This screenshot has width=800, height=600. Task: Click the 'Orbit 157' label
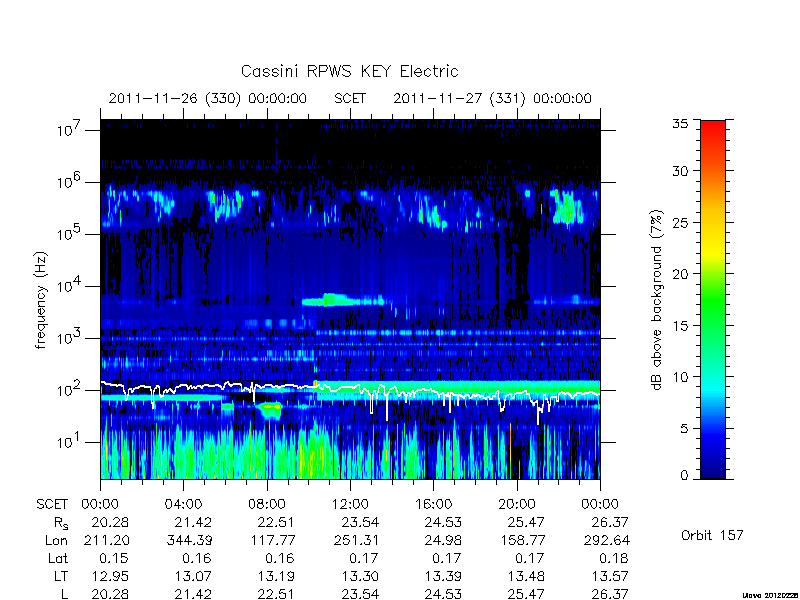pos(712,535)
